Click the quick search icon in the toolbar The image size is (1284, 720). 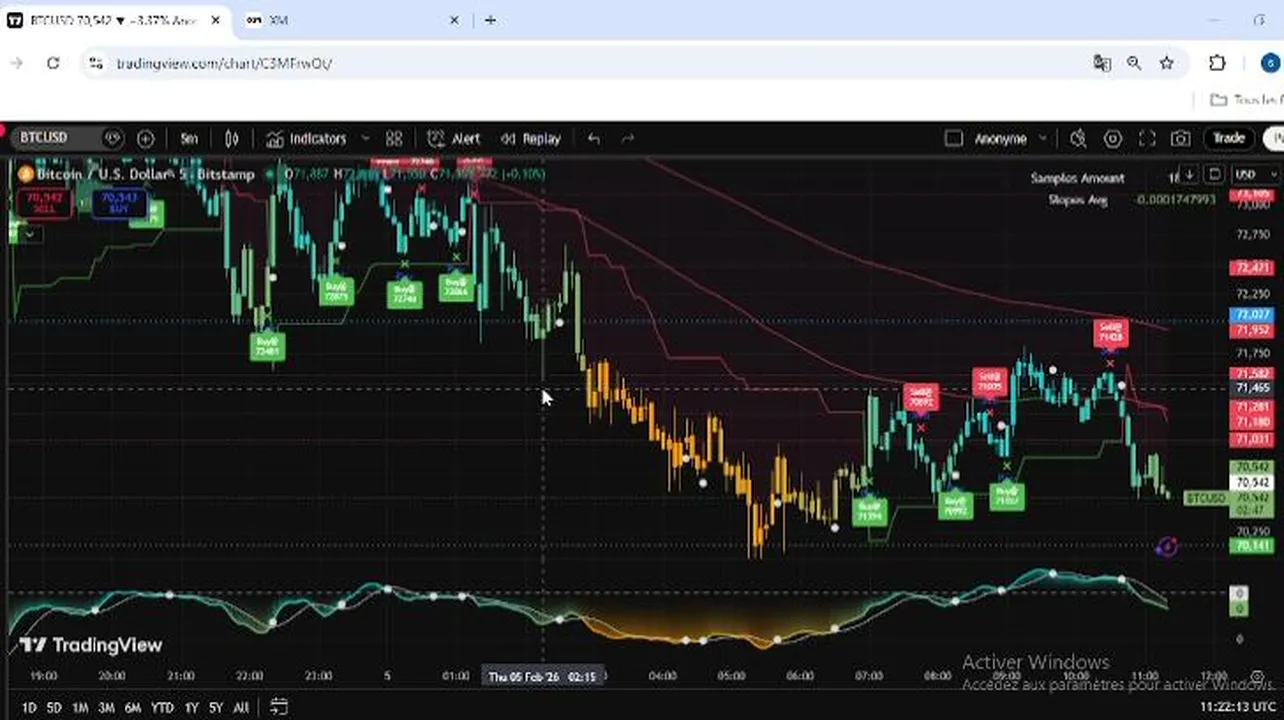pos(1078,139)
